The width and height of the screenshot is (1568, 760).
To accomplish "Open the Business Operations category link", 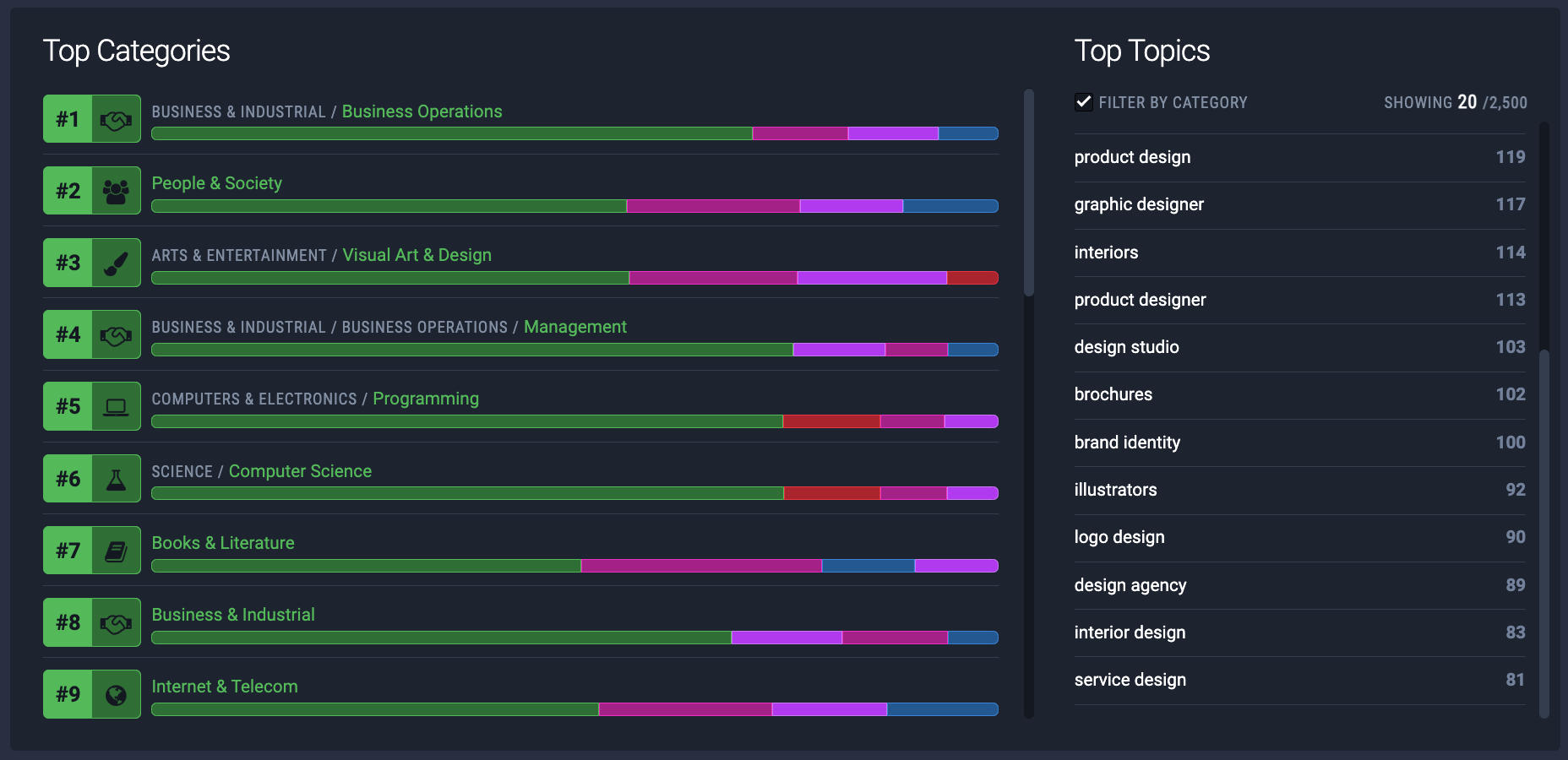I will pos(422,111).
